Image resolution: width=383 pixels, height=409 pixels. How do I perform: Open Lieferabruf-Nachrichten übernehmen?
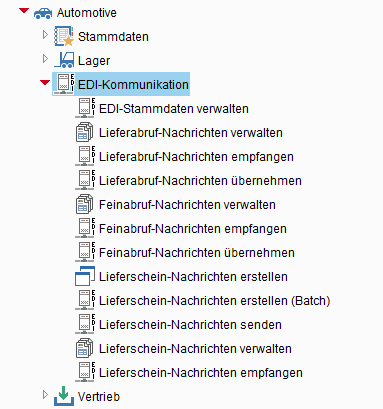pyautogui.click(x=200, y=181)
